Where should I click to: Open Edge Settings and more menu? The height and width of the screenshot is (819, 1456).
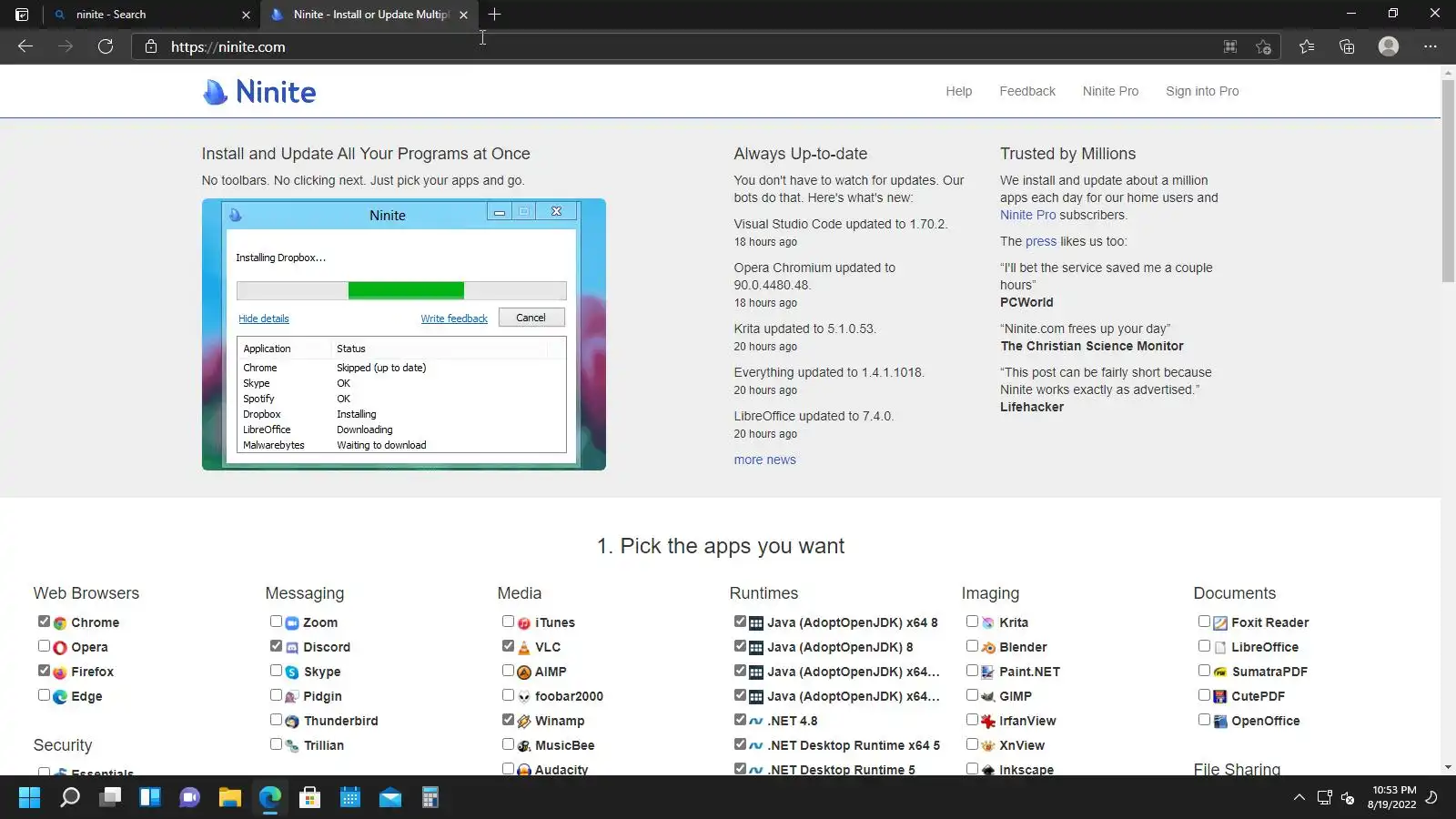pos(1431,46)
